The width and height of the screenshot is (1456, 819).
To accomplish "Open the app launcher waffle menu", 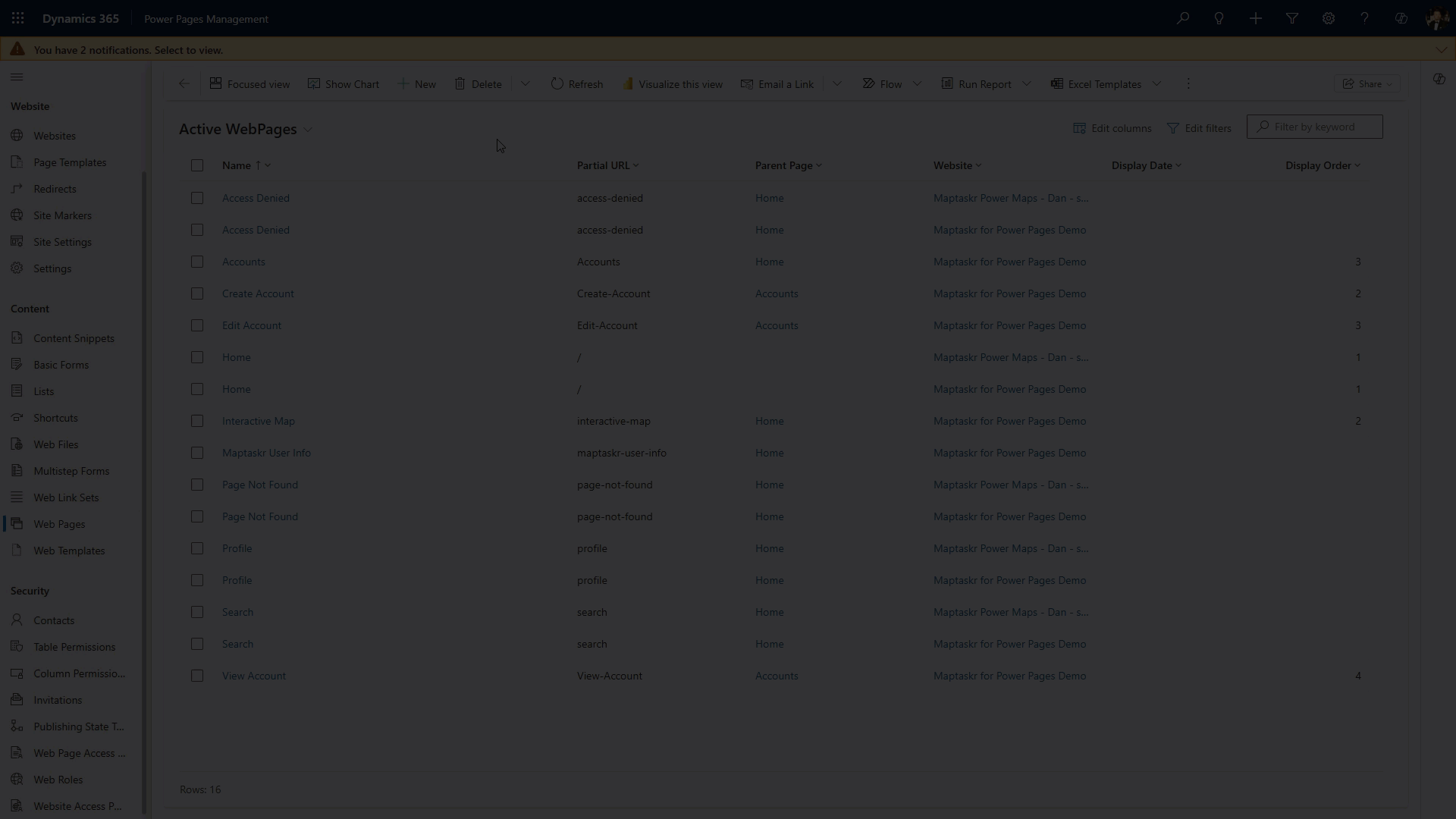I will tap(17, 18).
